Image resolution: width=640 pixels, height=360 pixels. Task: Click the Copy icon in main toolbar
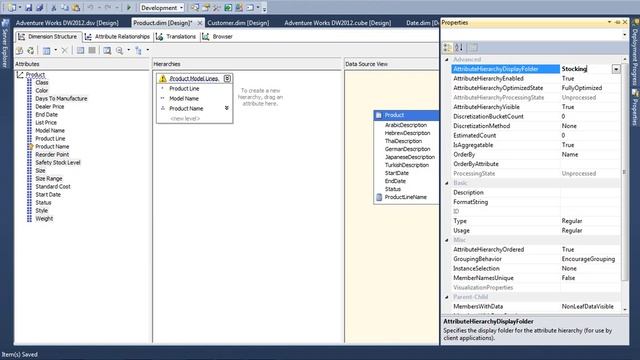[x=64, y=7]
